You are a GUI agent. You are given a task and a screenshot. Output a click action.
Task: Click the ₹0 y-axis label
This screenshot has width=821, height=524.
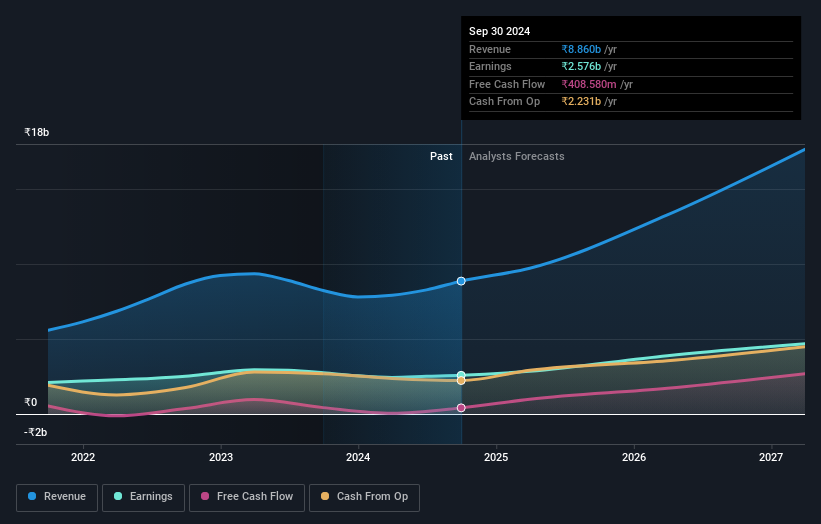pyautogui.click(x=31, y=402)
